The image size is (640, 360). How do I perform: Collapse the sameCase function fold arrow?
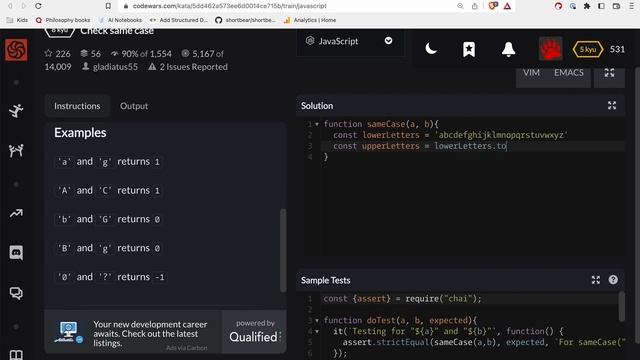coord(317,124)
